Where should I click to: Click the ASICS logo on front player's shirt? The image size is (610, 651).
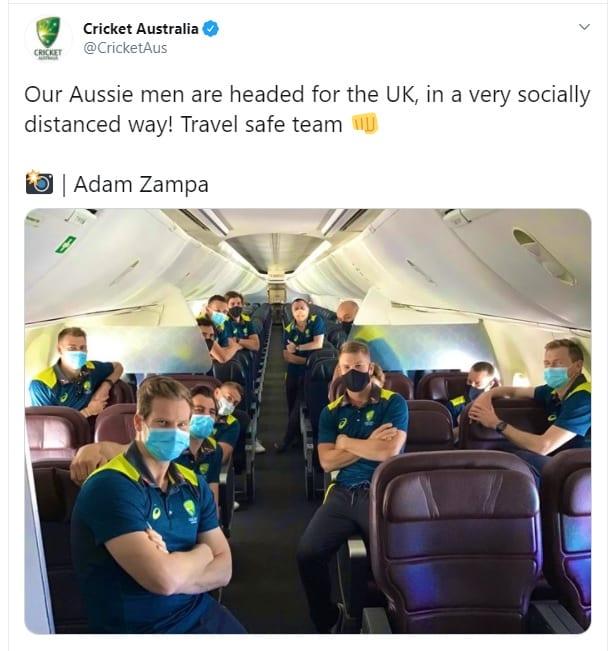point(156,513)
